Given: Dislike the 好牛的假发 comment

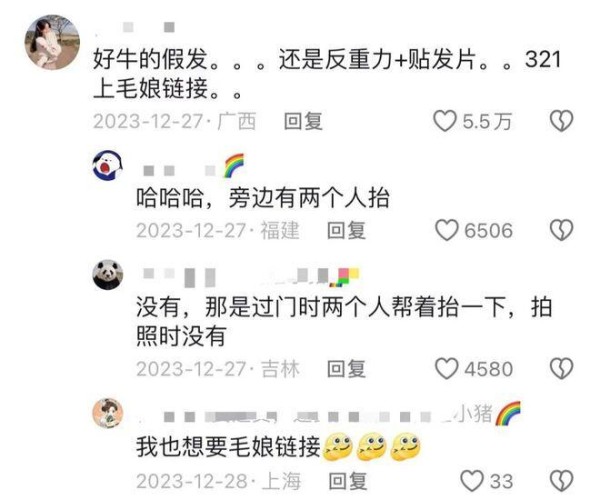Looking at the screenshot, I should tap(561, 121).
